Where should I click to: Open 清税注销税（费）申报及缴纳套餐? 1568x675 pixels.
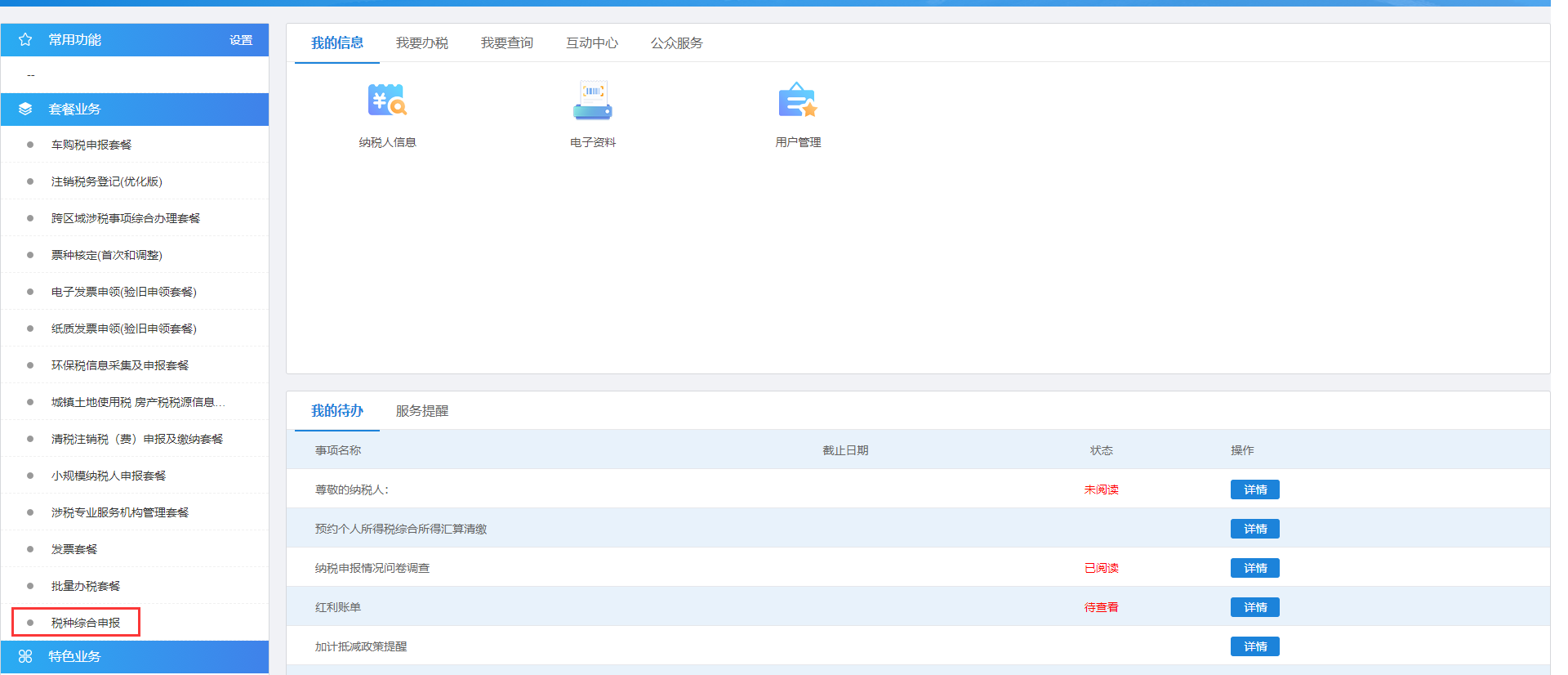pos(137,439)
